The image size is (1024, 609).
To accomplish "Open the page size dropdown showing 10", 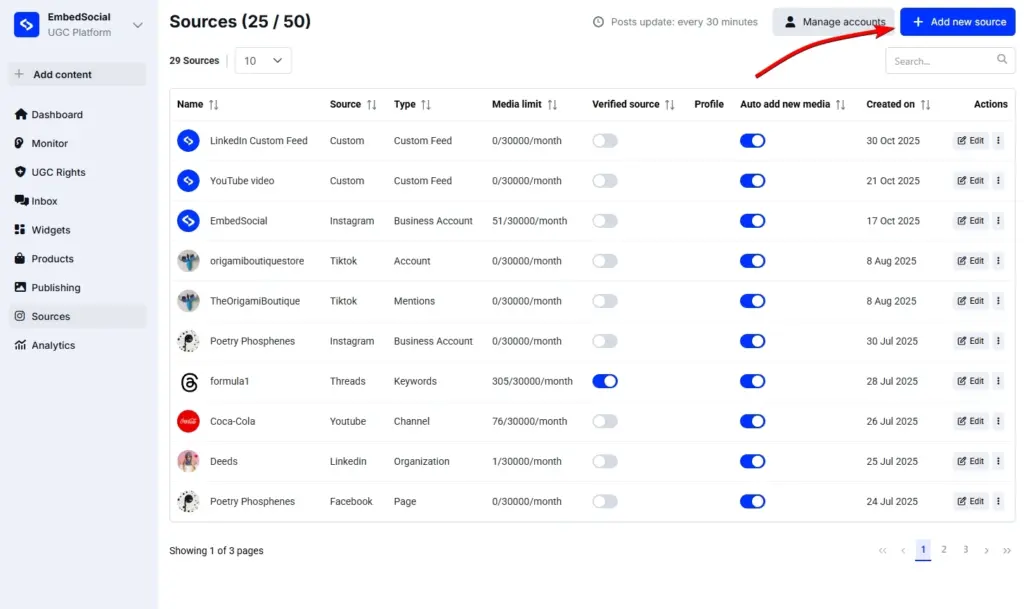I will [263, 60].
